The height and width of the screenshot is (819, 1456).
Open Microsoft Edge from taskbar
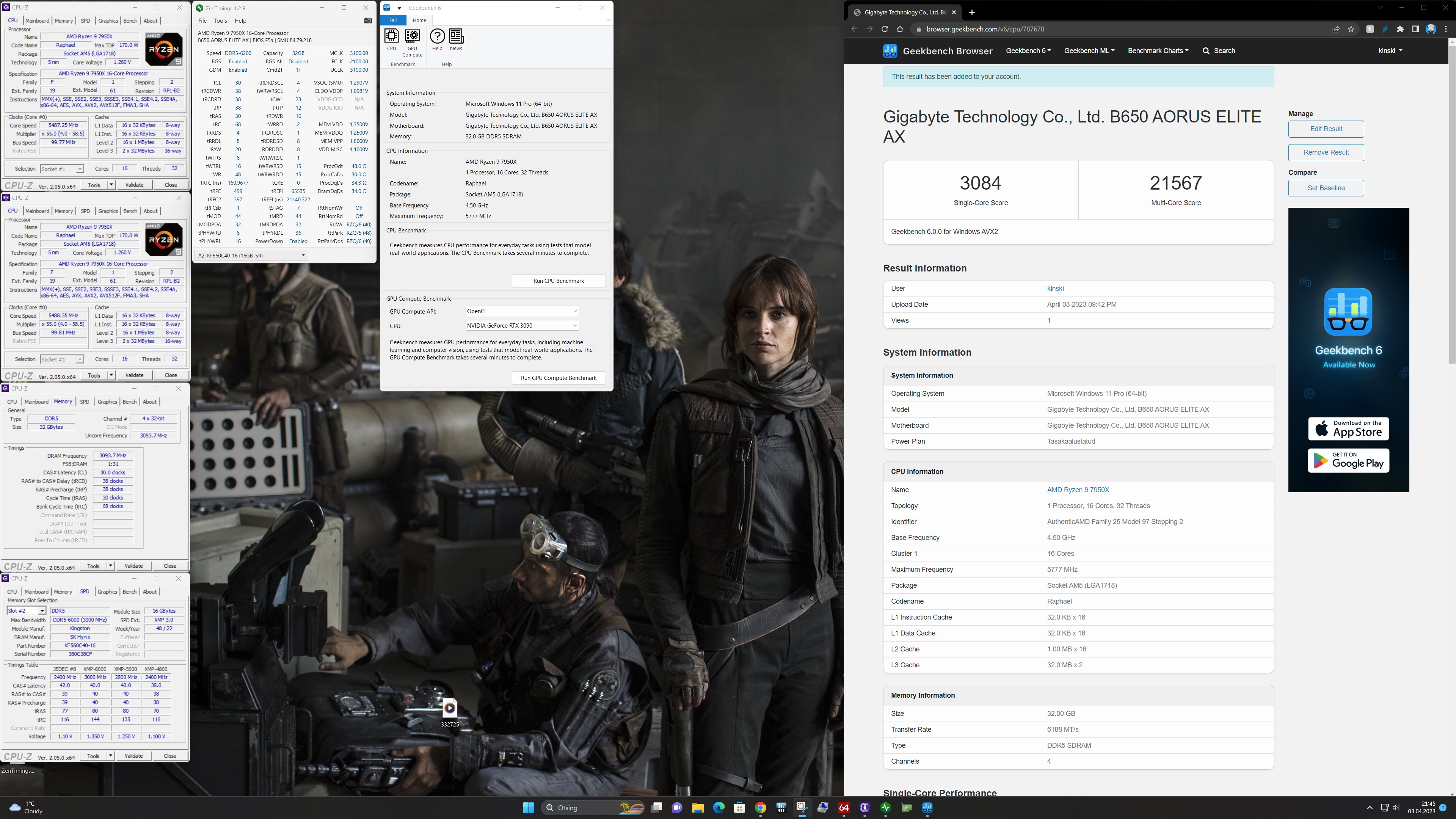[x=719, y=808]
